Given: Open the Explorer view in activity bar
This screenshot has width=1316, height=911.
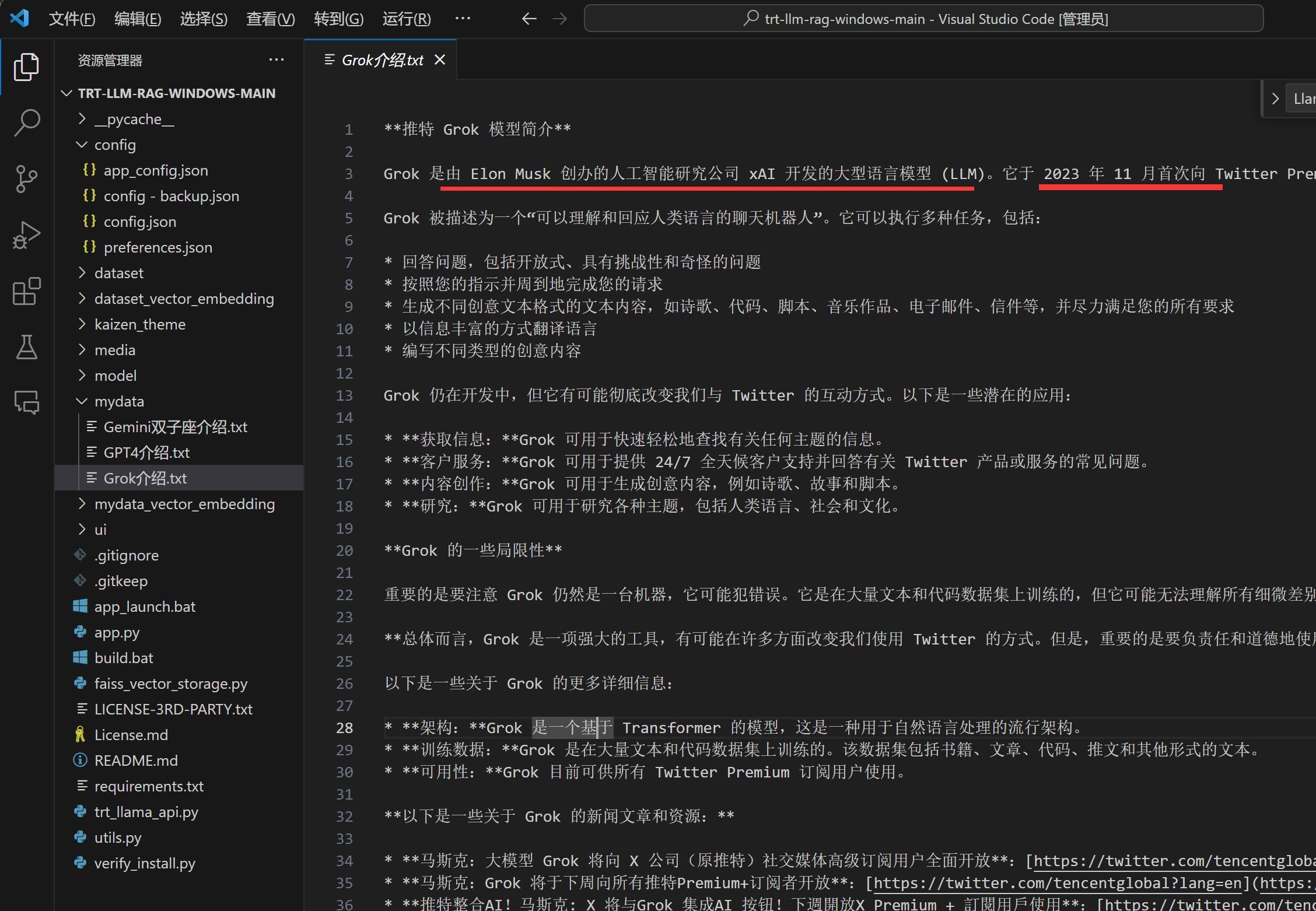Looking at the screenshot, I should pos(26,66).
